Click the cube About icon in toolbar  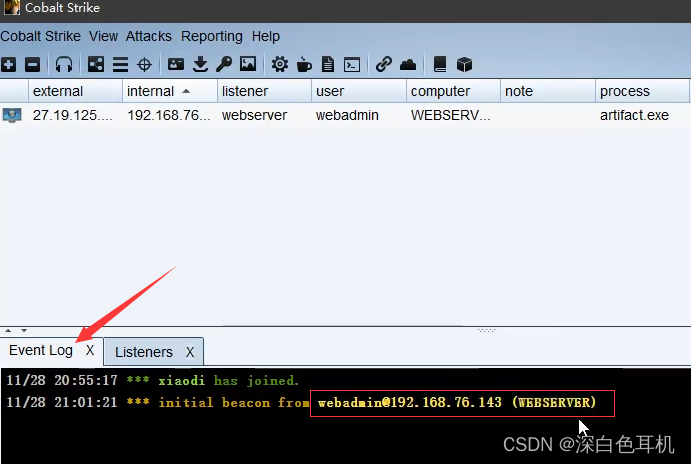[x=464, y=65]
